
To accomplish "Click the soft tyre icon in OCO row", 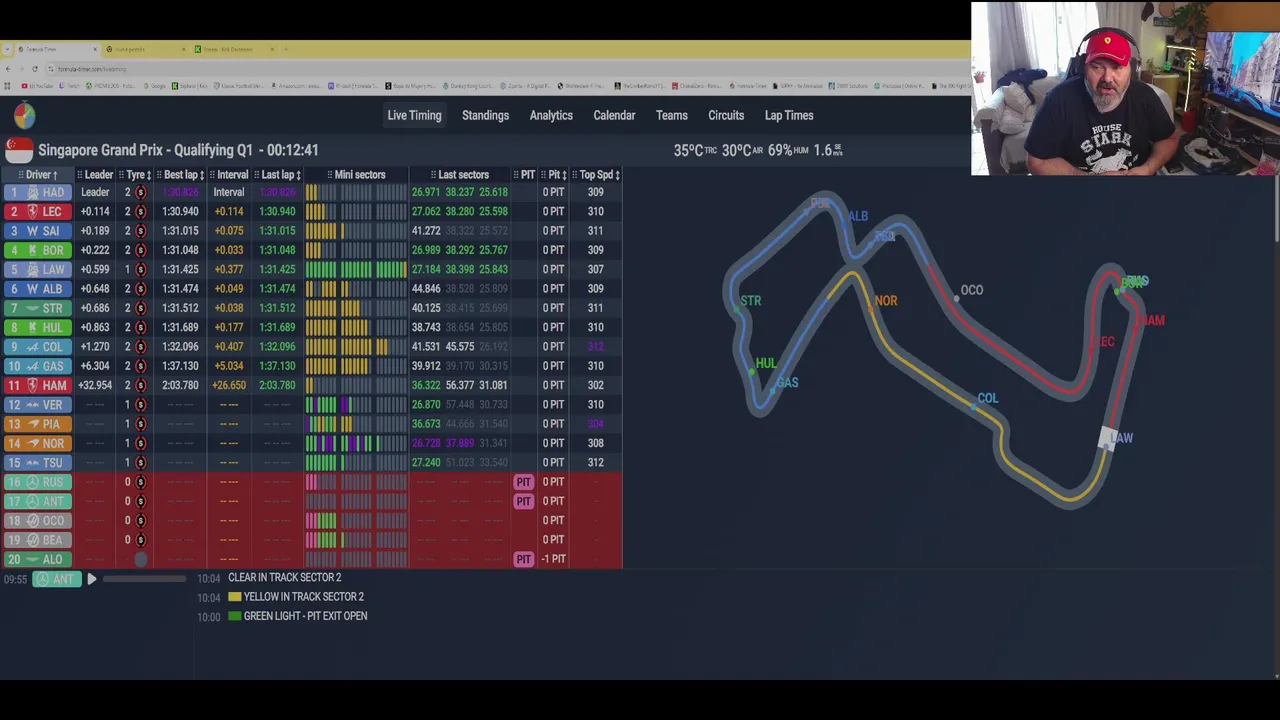I will tap(141, 520).
